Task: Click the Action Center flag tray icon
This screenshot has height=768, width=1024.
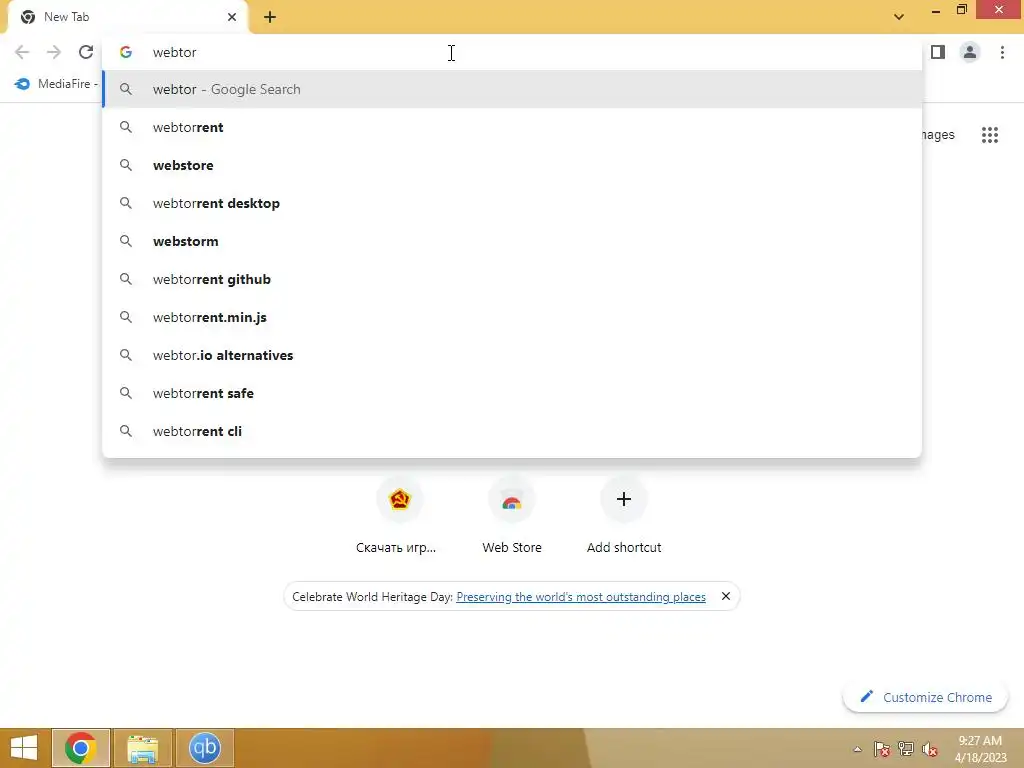Action: [882, 749]
